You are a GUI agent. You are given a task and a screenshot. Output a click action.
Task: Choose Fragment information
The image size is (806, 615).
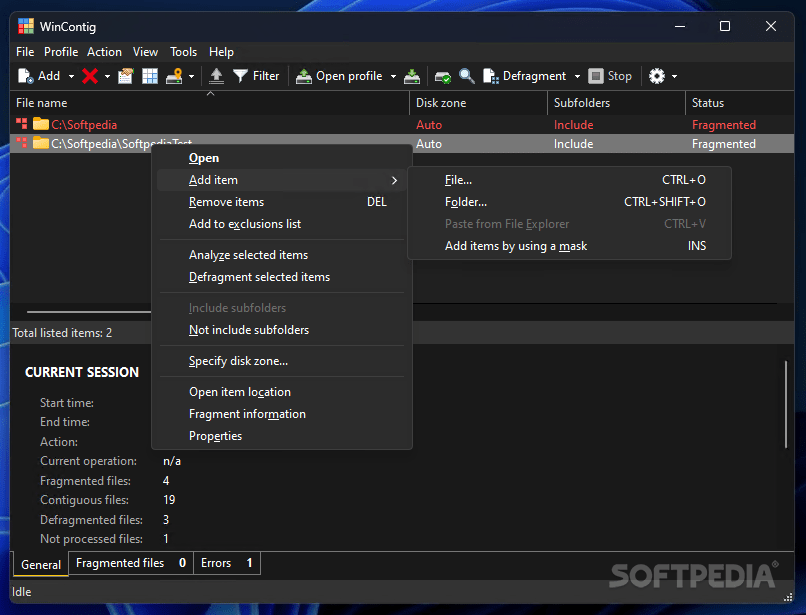282,414
